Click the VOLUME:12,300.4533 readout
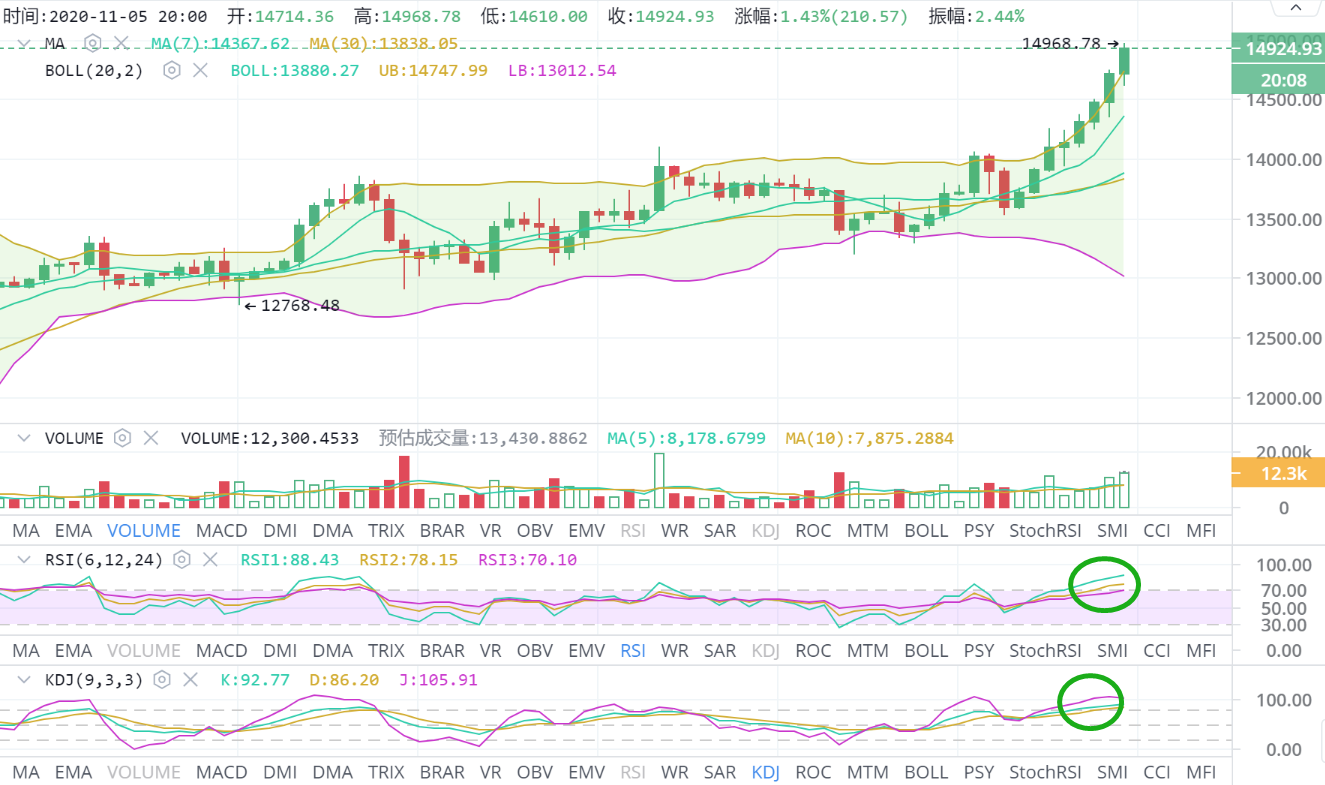 (270, 438)
